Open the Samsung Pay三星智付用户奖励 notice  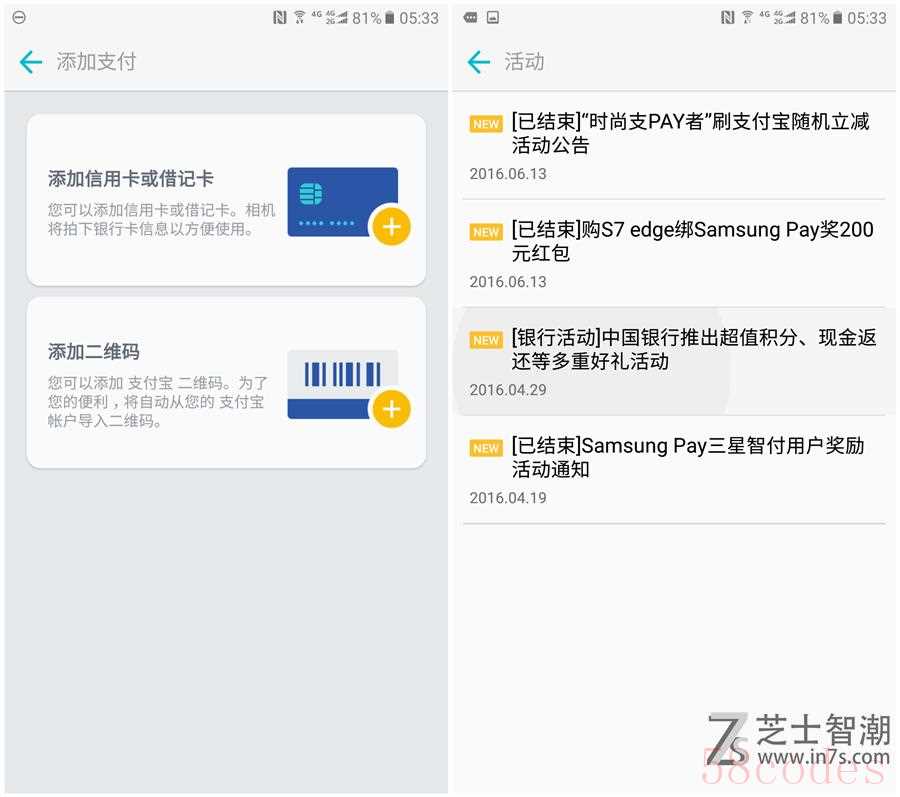coord(674,469)
